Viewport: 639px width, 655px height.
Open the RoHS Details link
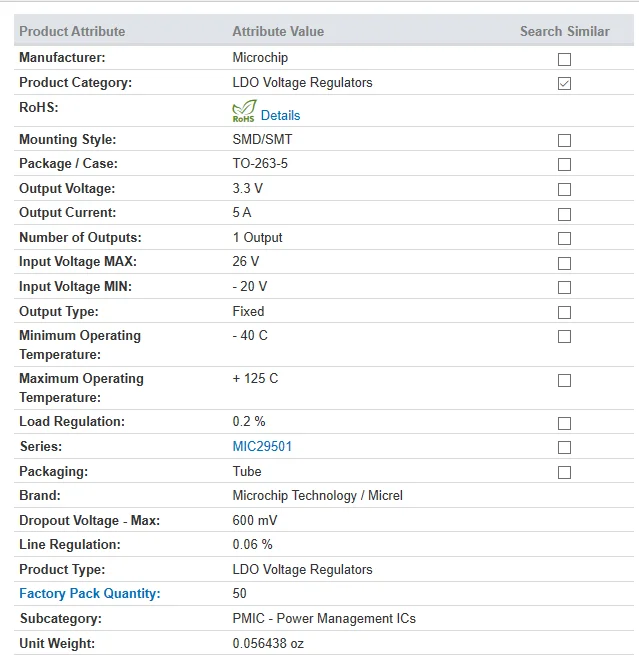pos(280,115)
